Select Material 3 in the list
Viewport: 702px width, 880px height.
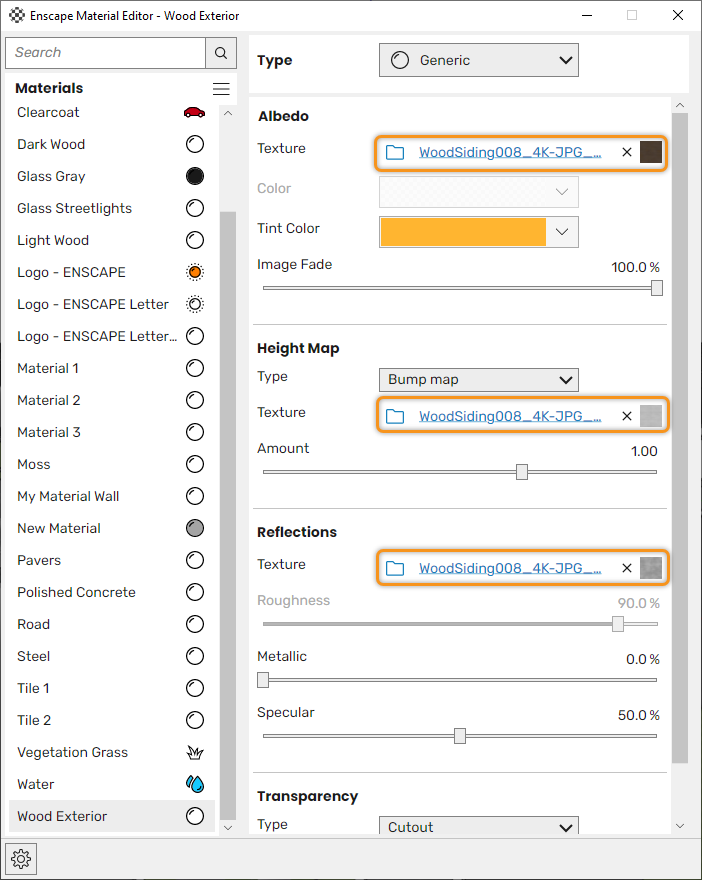[112, 432]
